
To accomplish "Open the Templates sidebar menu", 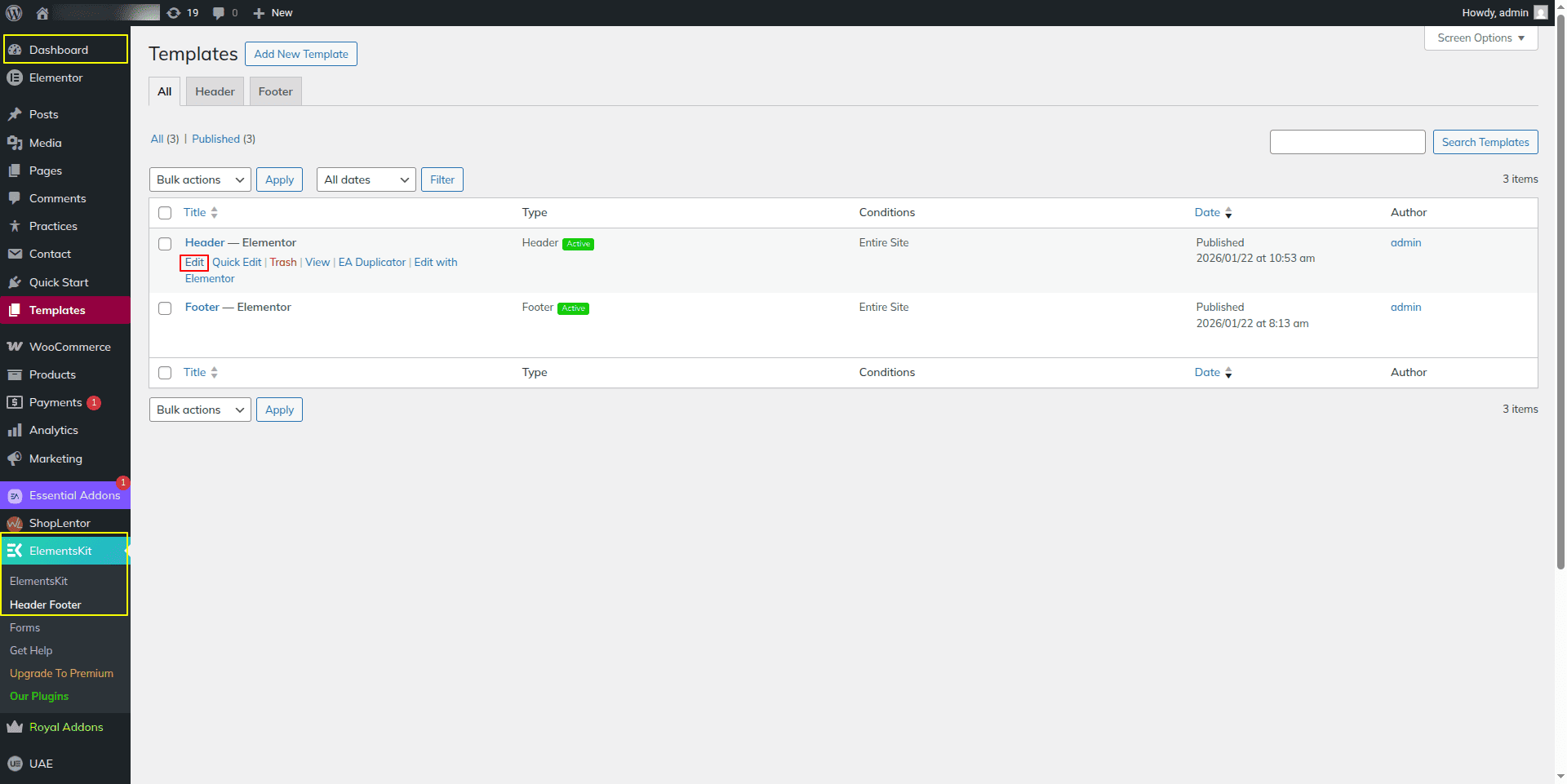I will [x=65, y=310].
